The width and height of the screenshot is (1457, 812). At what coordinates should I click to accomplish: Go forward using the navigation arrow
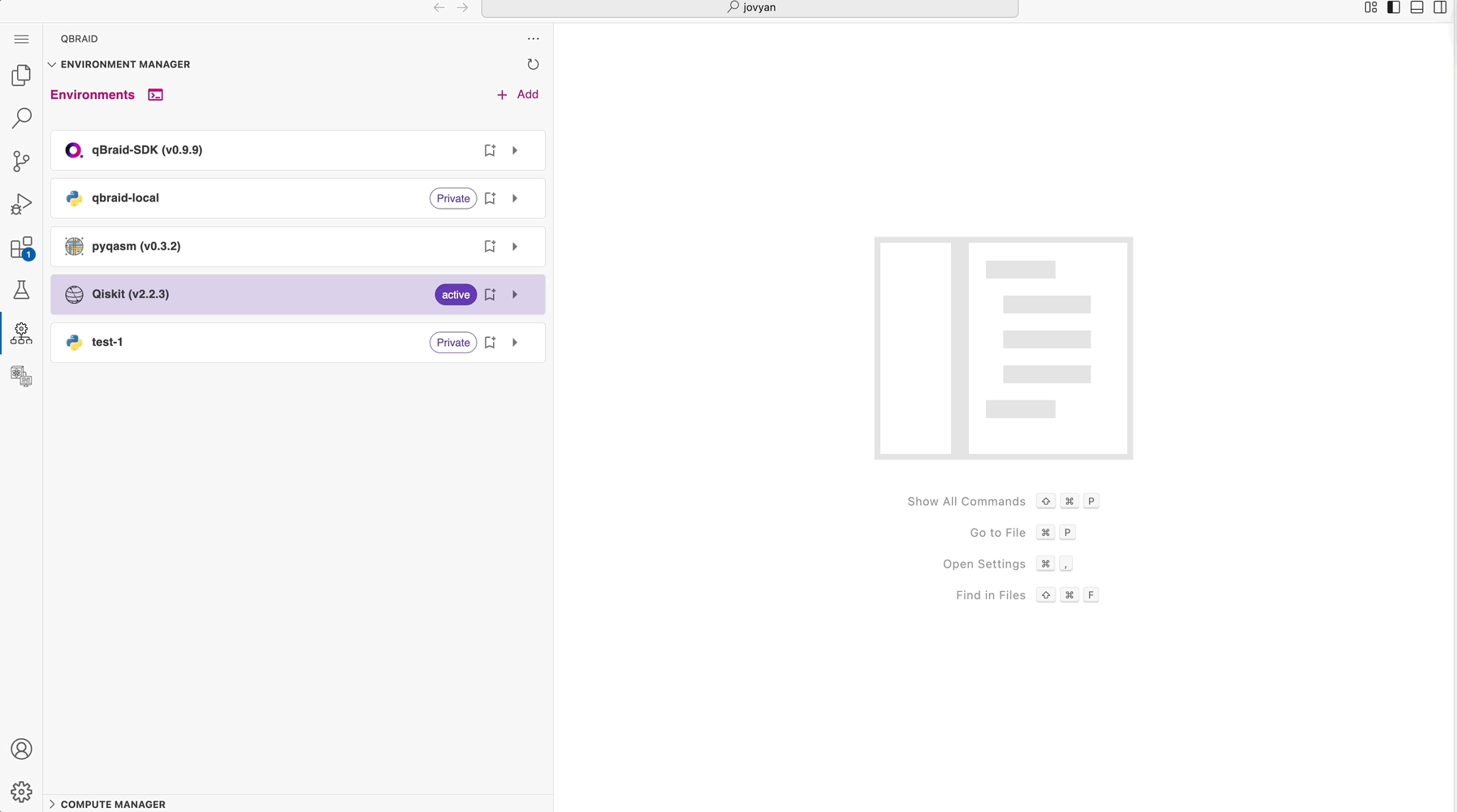[462, 7]
